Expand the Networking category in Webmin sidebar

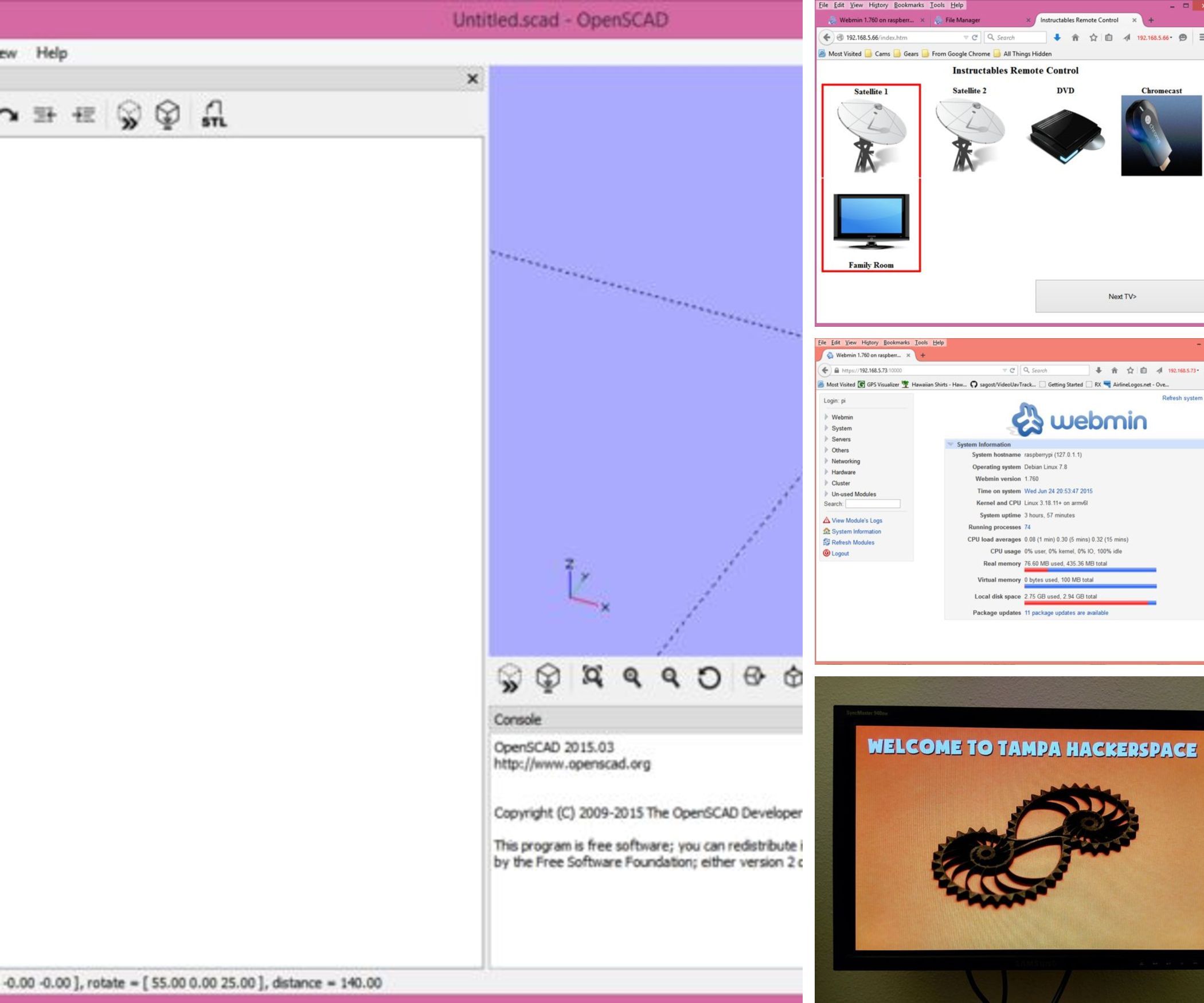tap(845, 461)
